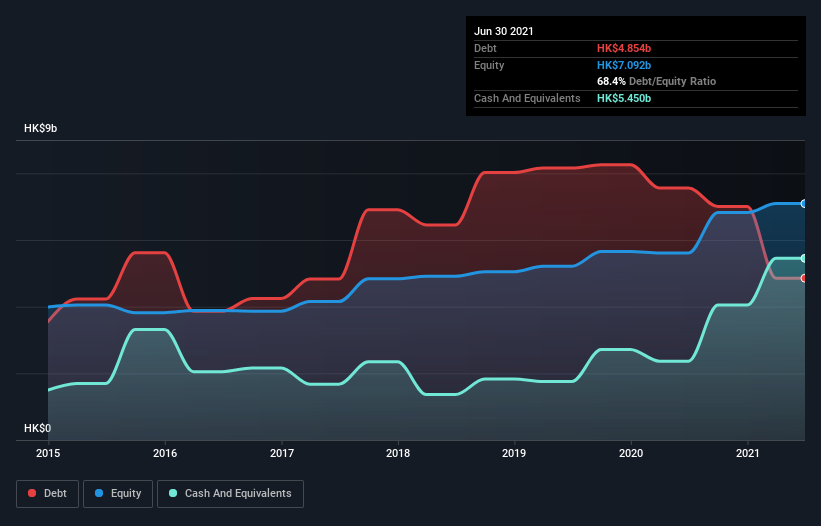821x526 pixels.
Task: Click Cash And Equivalents tooltip label
Action: point(527,98)
